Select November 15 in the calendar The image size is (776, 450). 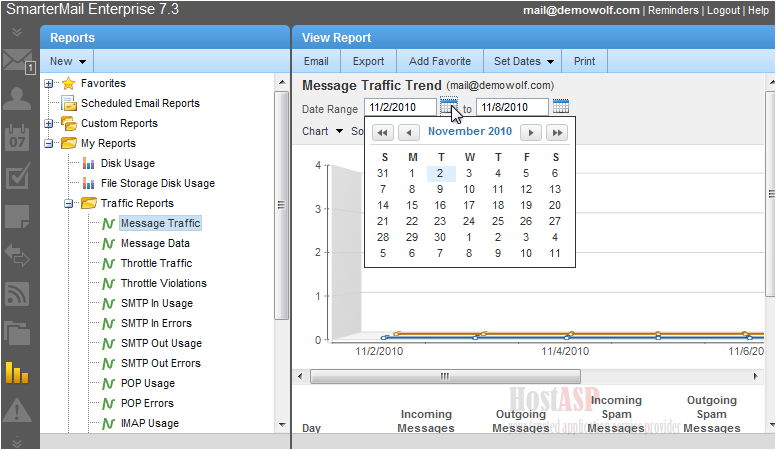point(412,205)
